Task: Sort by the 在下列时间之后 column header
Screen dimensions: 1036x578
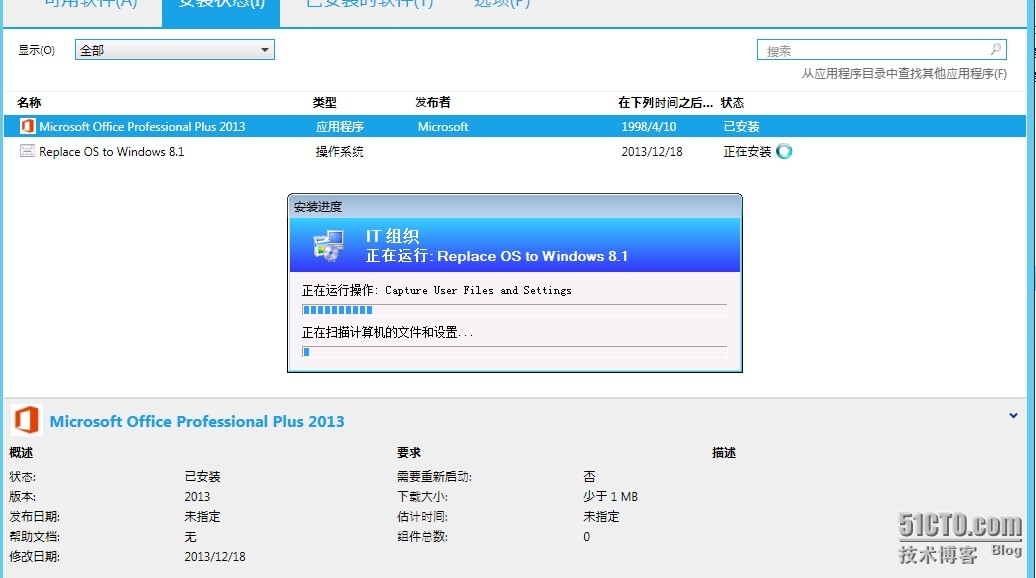Action: click(665, 102)
